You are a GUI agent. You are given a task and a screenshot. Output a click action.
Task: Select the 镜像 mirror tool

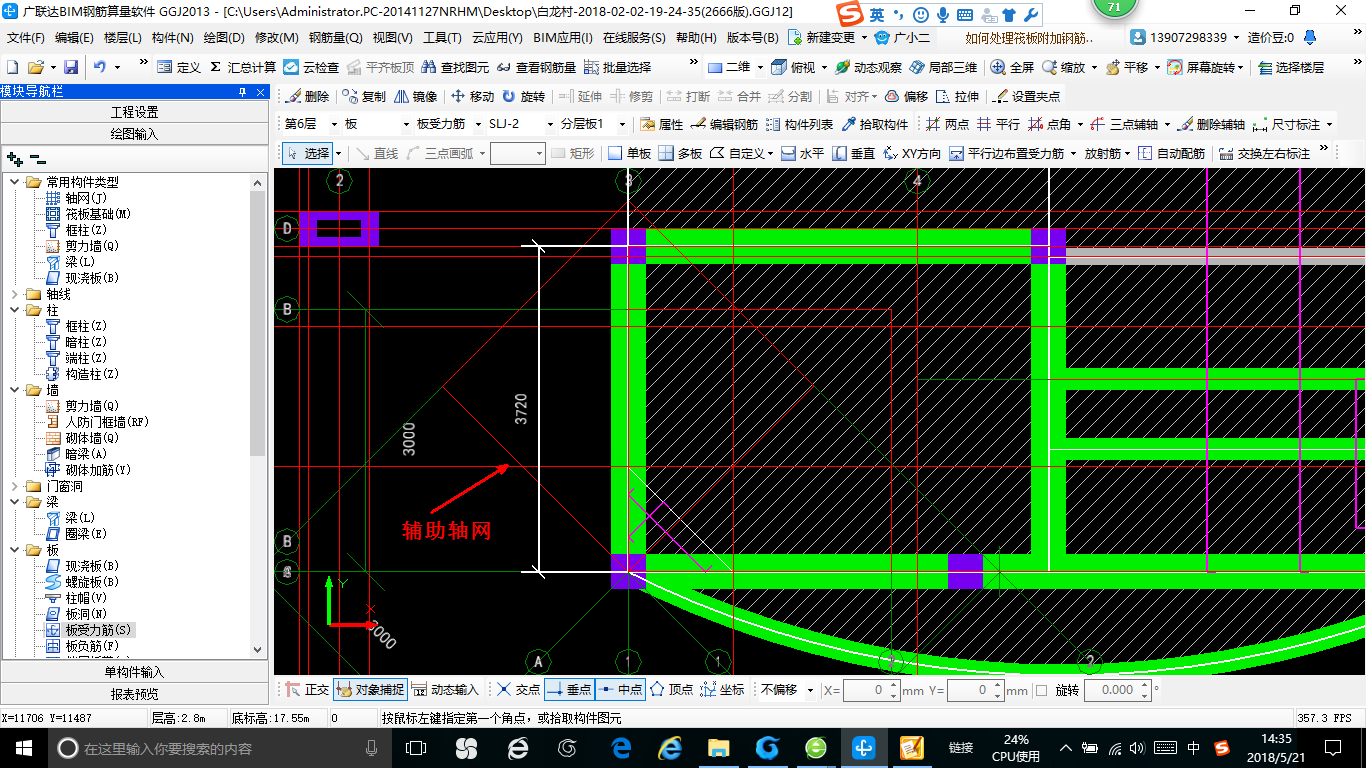coord(415,96)
